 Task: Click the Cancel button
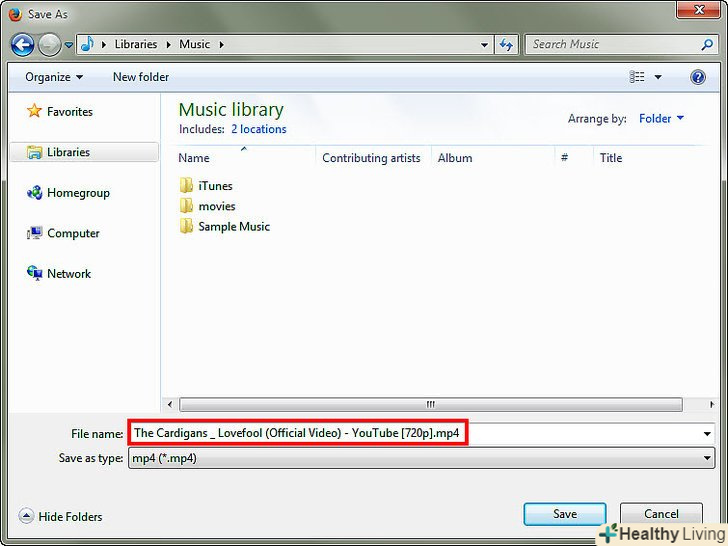pyautogui.click(x=661, y=514)
